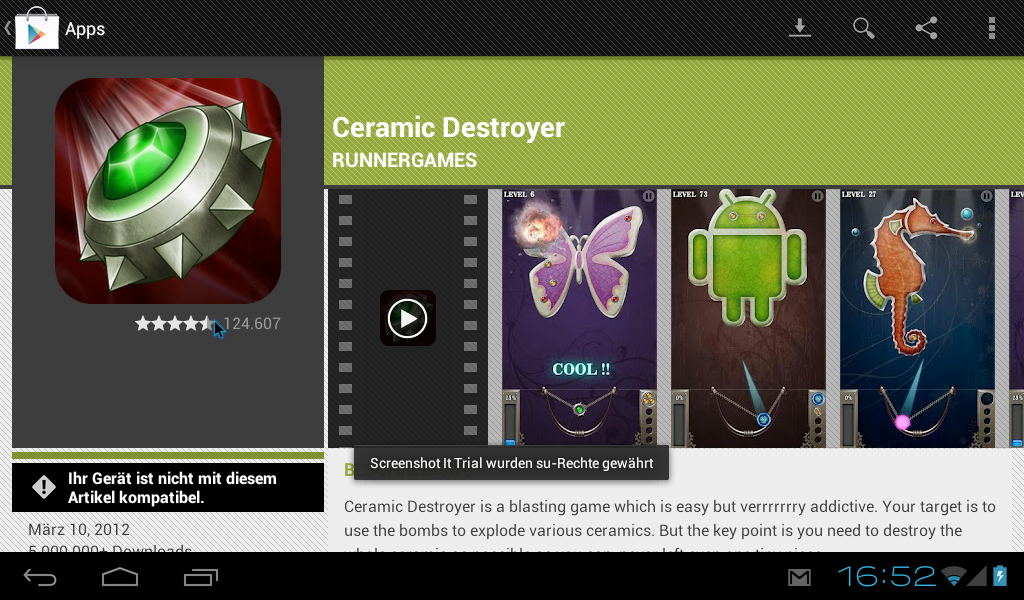Share this app via share icon
Screen dimensions: 1024x600
pos(926,28)
